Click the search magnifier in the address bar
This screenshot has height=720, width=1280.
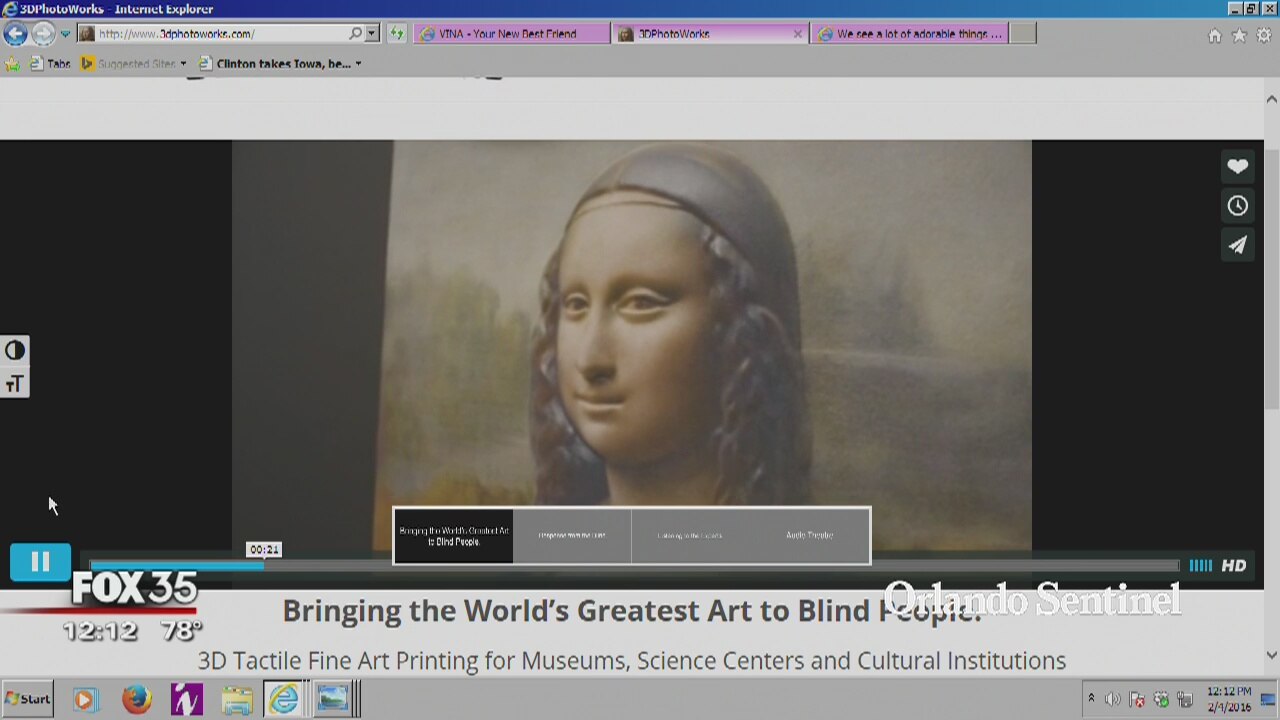[356, 33]
